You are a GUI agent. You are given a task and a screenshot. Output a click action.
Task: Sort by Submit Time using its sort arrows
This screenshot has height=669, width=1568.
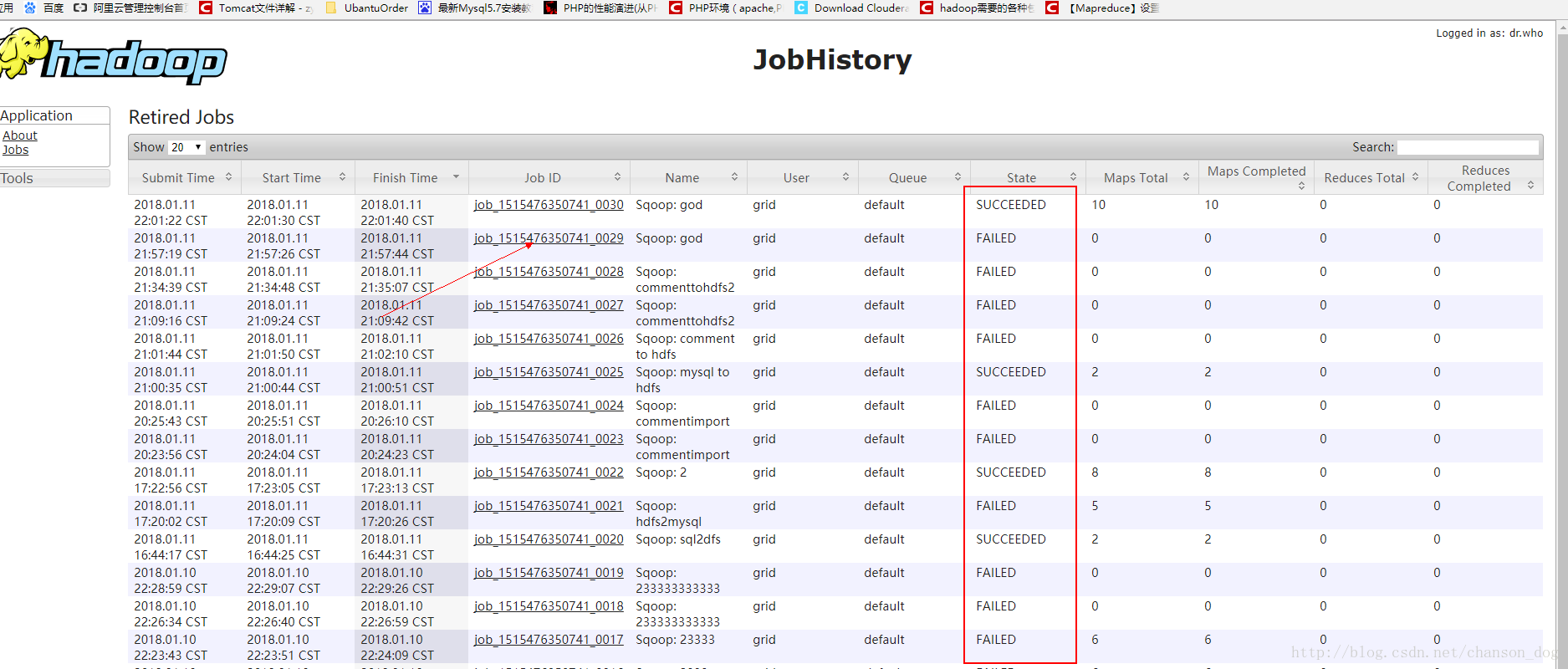[228, 177]
